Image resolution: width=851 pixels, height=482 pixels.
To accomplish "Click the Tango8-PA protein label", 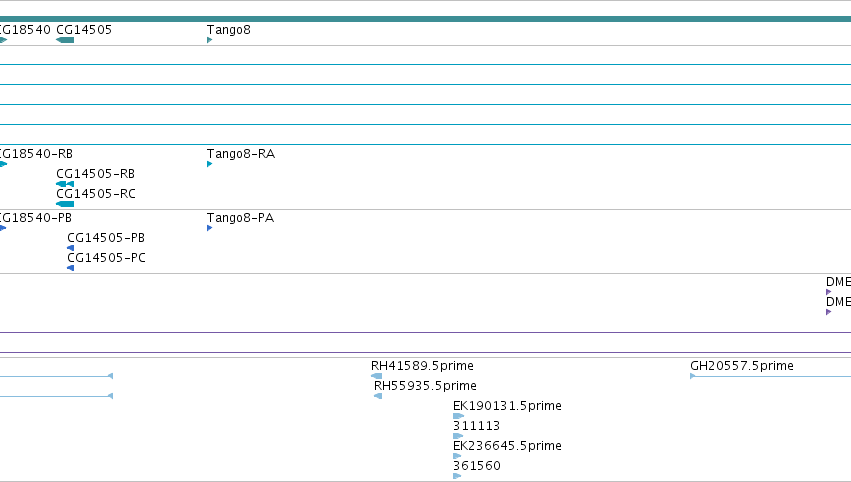I will pos(240,218).
